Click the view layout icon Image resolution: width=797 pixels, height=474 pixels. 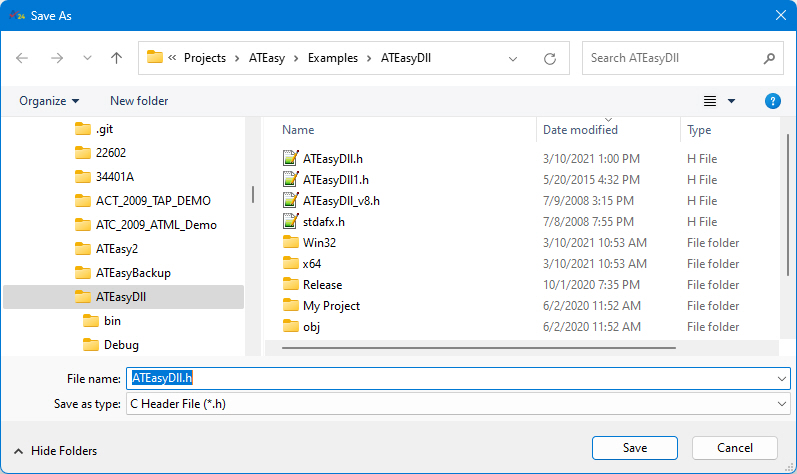click(710, 101)
